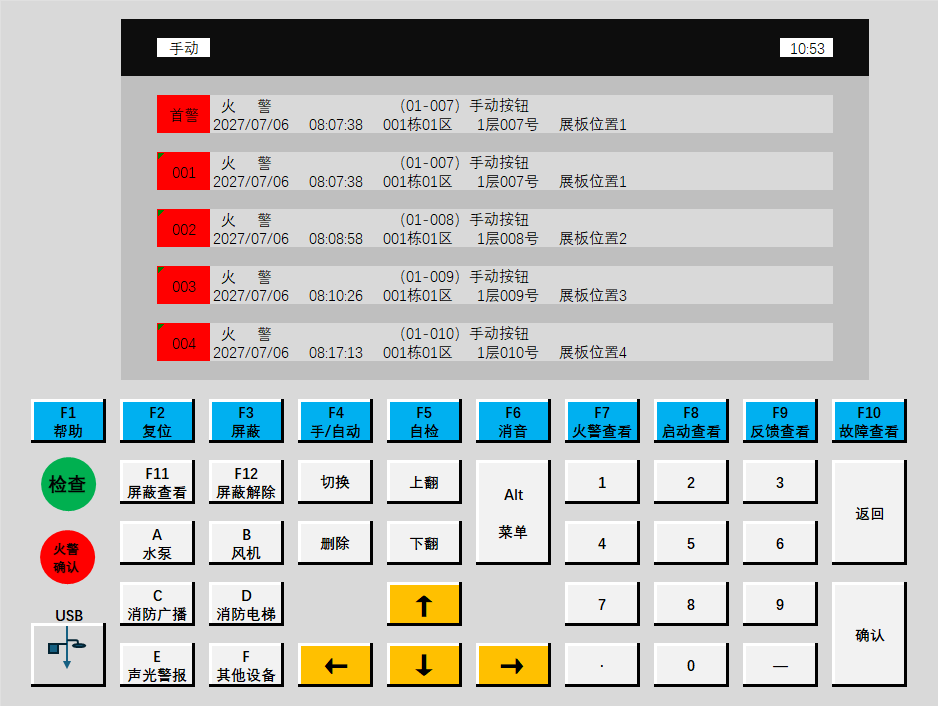Viewport: 938px width, 706px height.
Task: Click 展板位置2 location text
Action: point(593,239)
